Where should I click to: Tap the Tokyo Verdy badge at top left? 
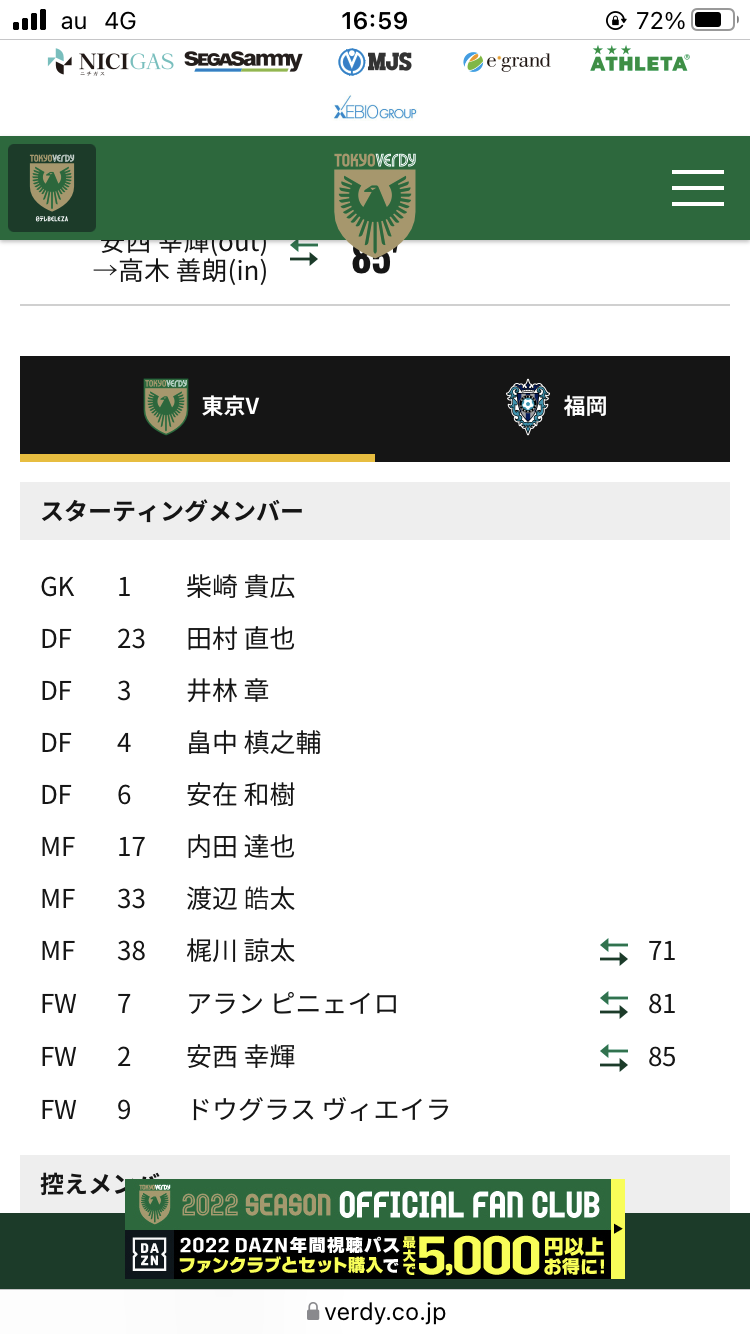pos(52,188)
